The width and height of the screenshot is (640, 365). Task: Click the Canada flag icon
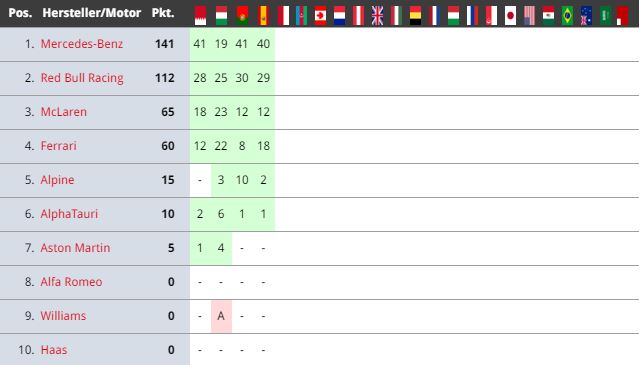click(320, 16)
